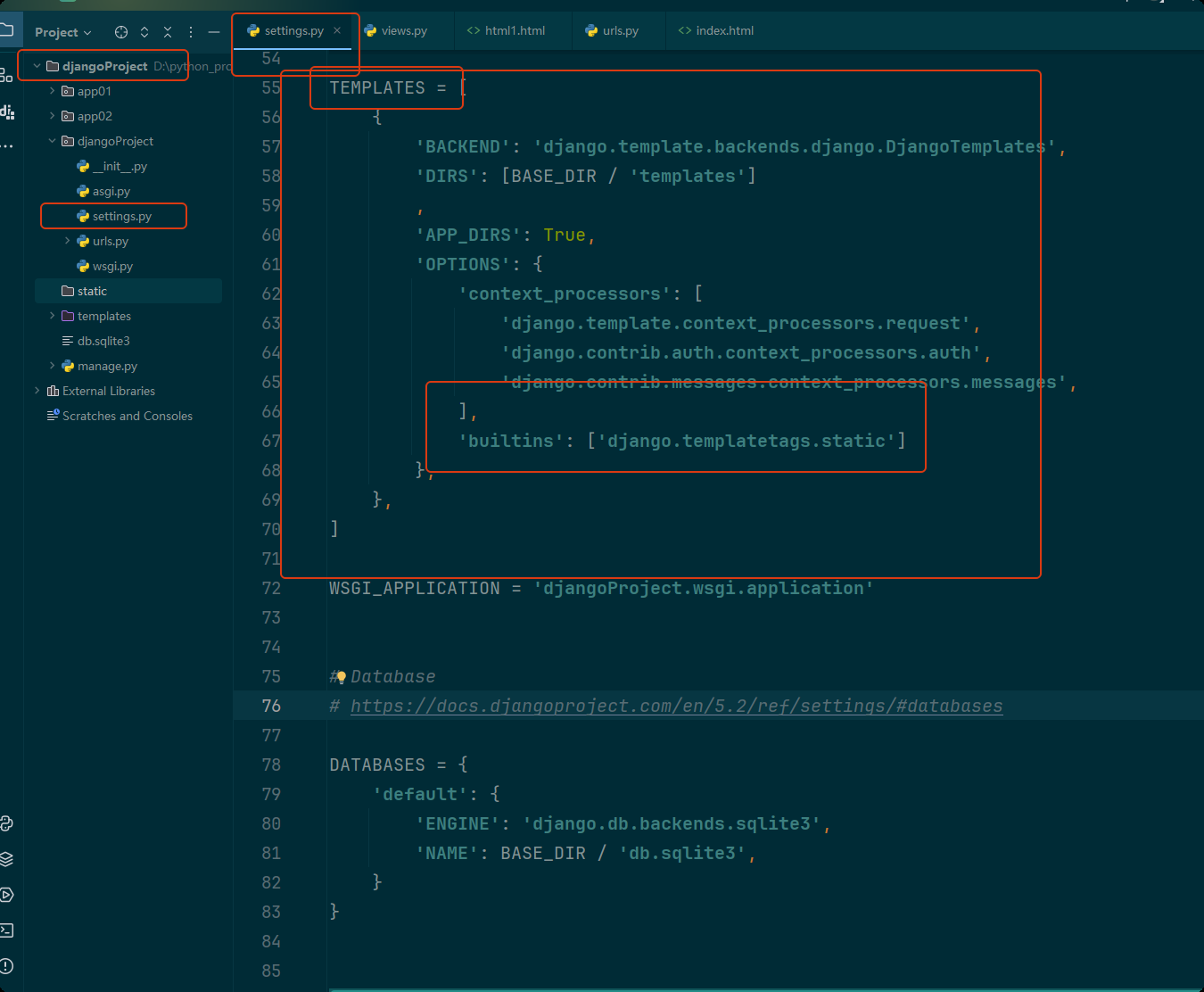Open the Project view dropdown

tap(62, 32)
